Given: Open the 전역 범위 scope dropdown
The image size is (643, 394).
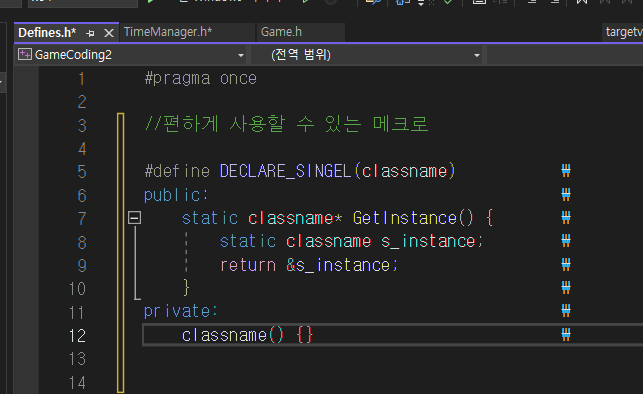Looking at the screenshot, I should tap(477, 55).
